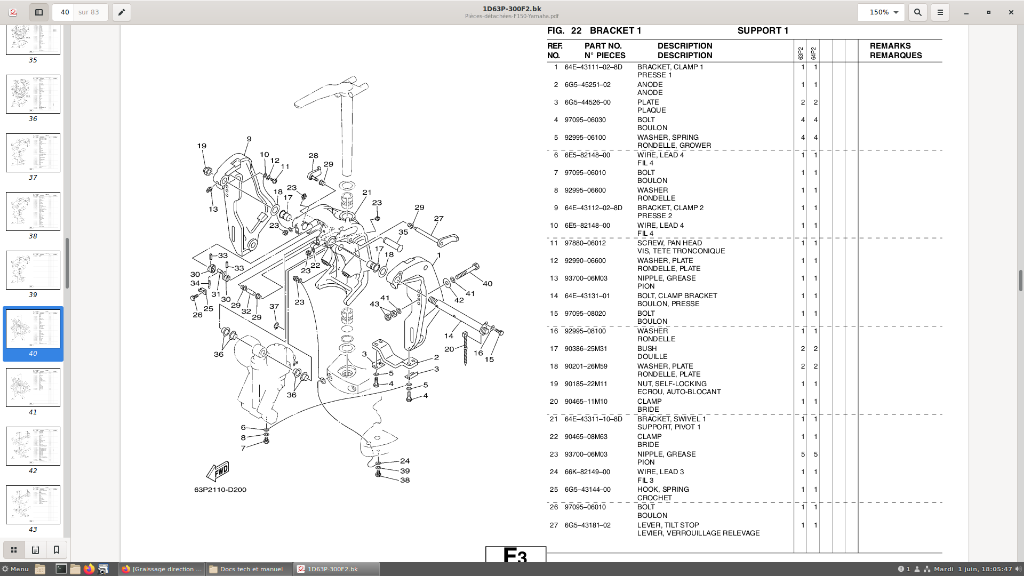Open the terminal from the taskbar
This screenshot has height=576, width=1024.
tap(61, 569)
